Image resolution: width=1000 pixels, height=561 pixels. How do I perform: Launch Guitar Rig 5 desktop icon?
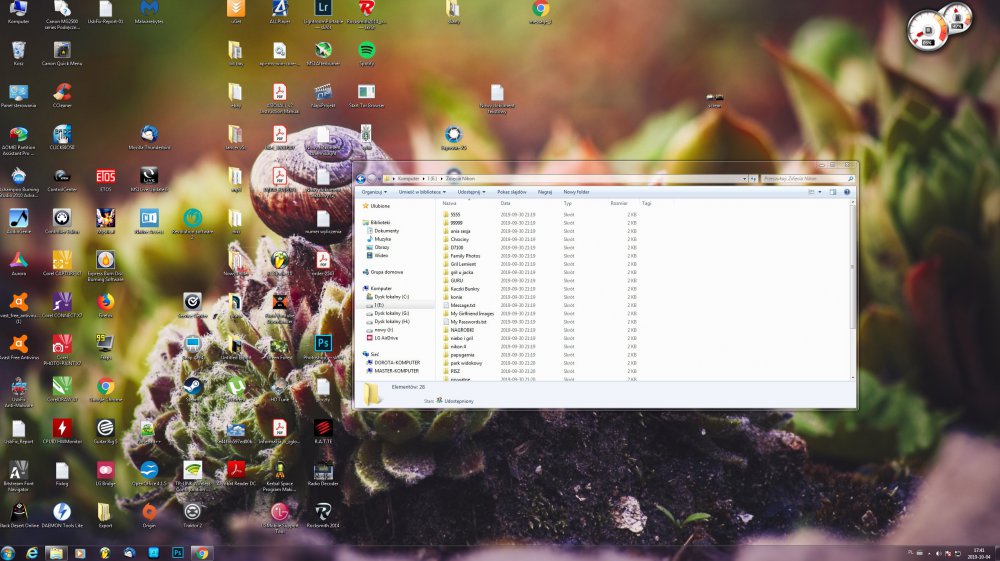(105, 430)
